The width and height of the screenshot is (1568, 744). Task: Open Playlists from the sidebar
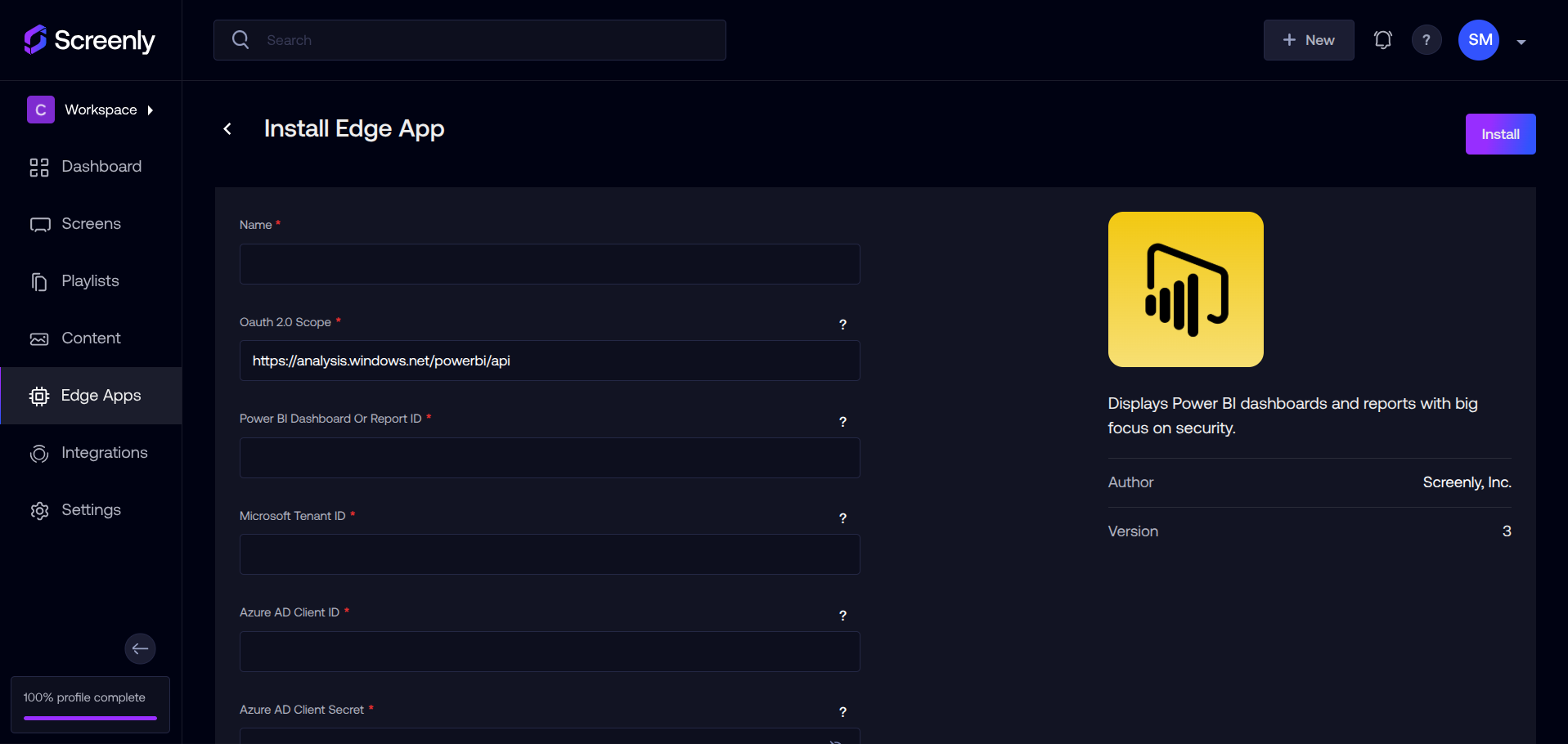click(91, 281)
